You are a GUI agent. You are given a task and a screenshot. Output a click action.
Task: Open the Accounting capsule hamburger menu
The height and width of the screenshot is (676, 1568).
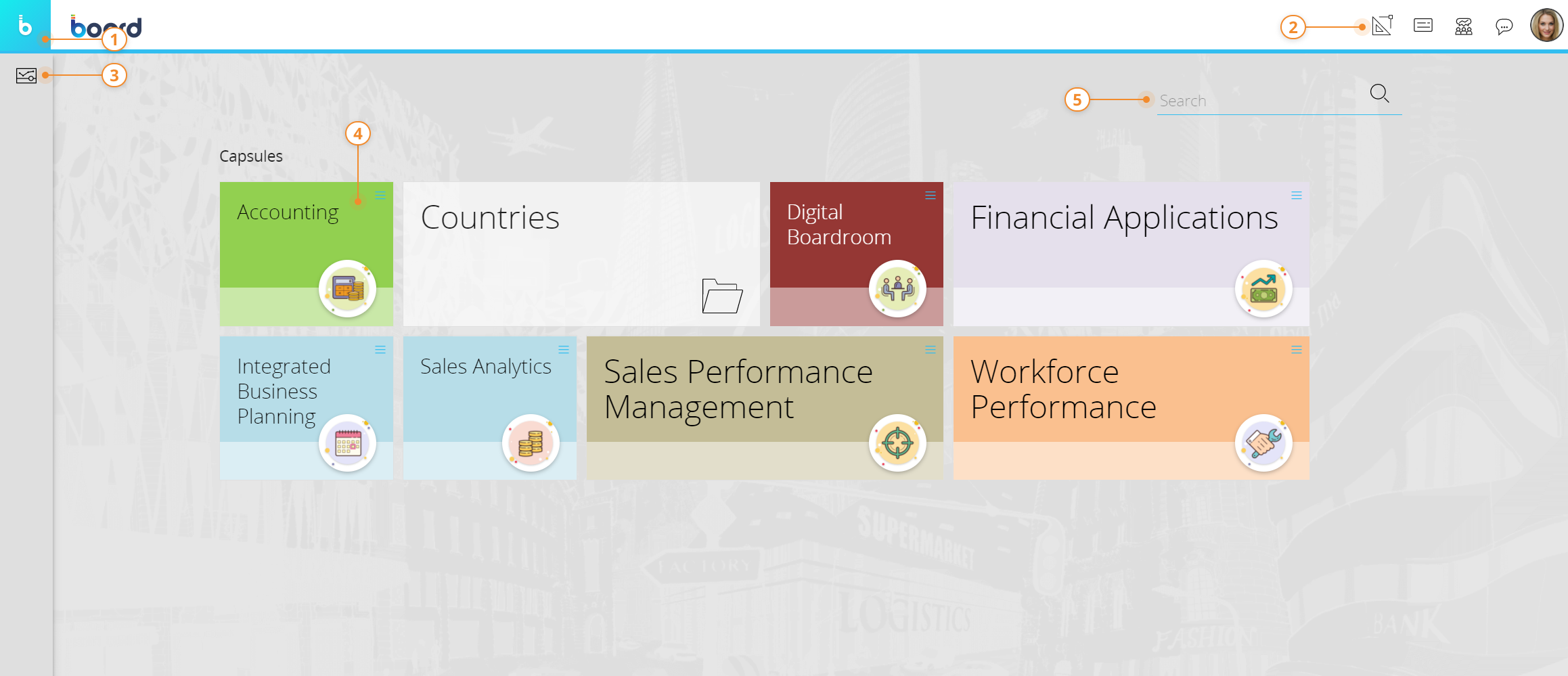pyautogui.click(x=380, y=196)
